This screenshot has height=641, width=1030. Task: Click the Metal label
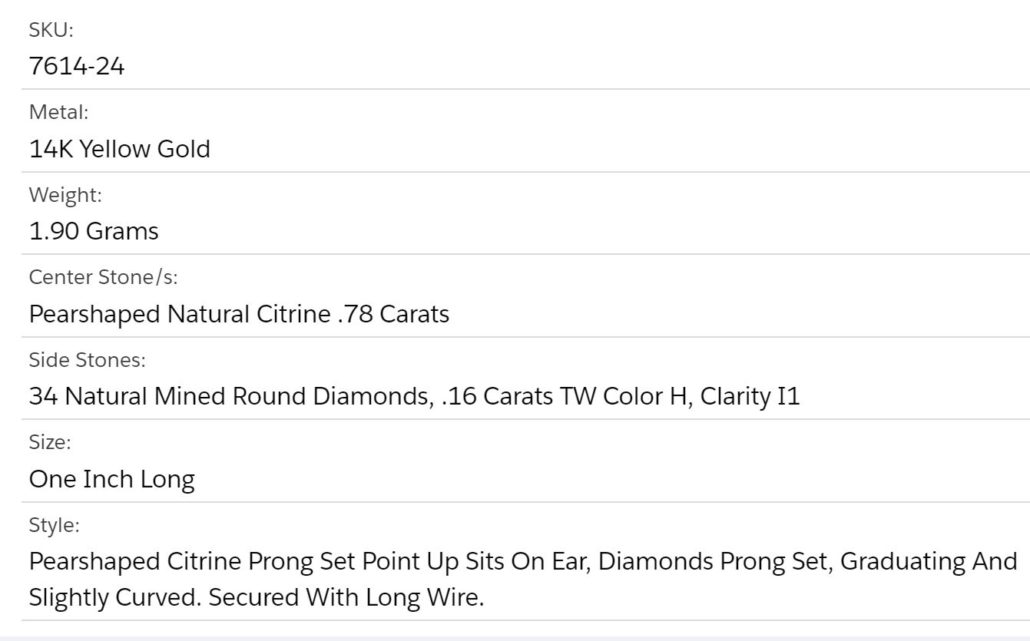58,112
